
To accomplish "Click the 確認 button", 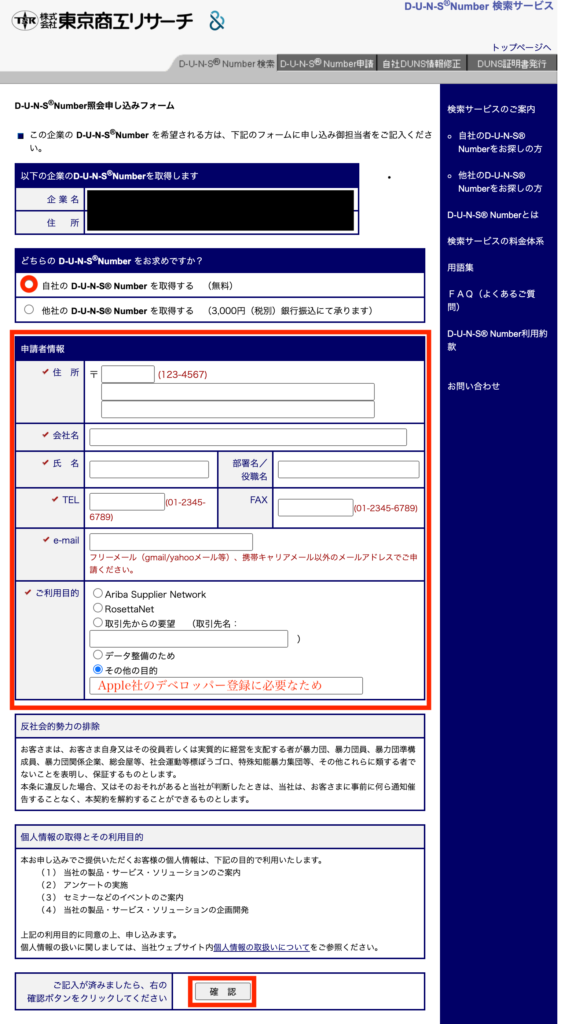I will point(223,991).
